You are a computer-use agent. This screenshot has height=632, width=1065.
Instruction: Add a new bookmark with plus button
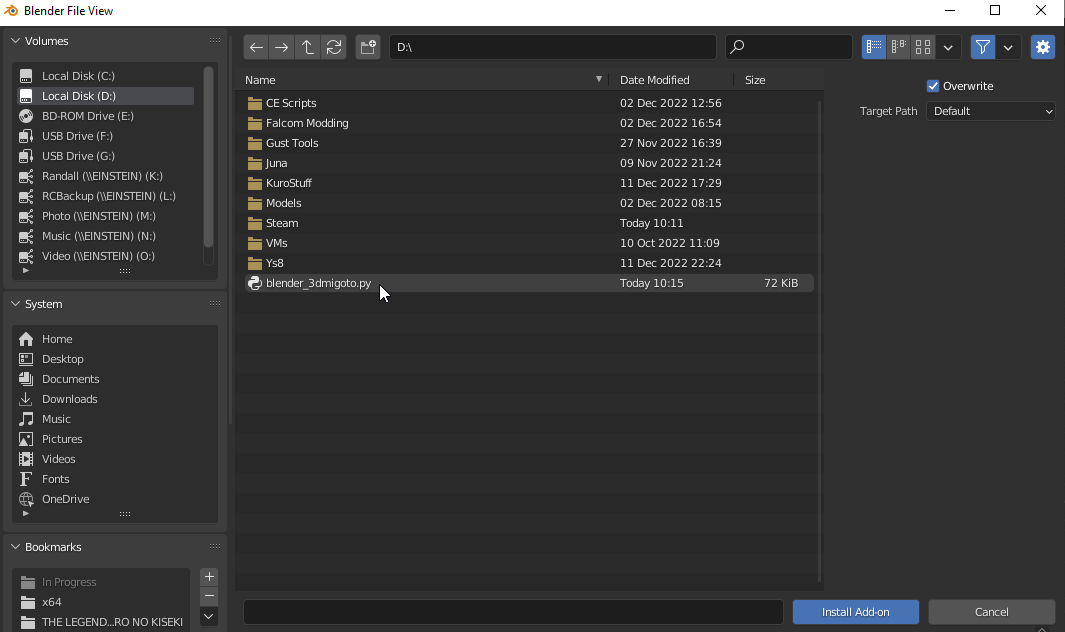click(x=209, y=576)
